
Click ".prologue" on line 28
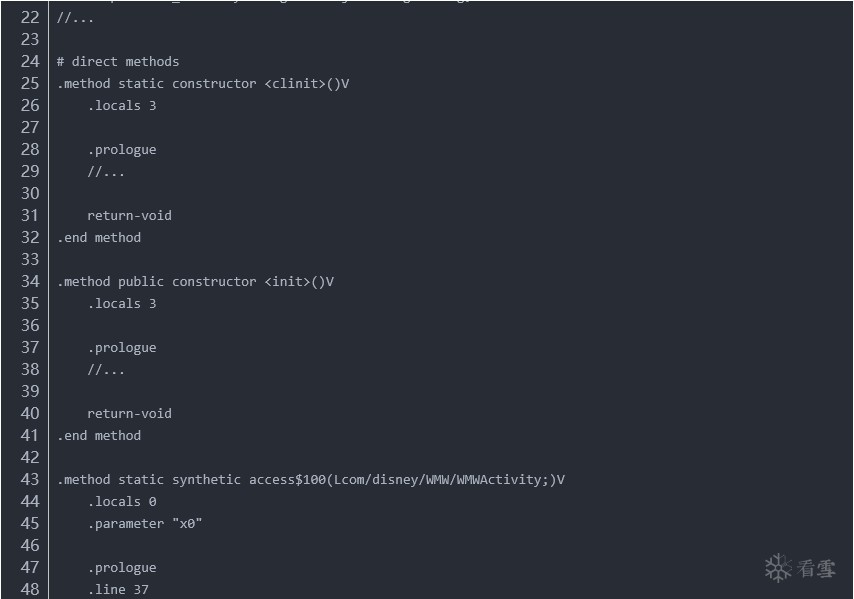pos(122,149)
